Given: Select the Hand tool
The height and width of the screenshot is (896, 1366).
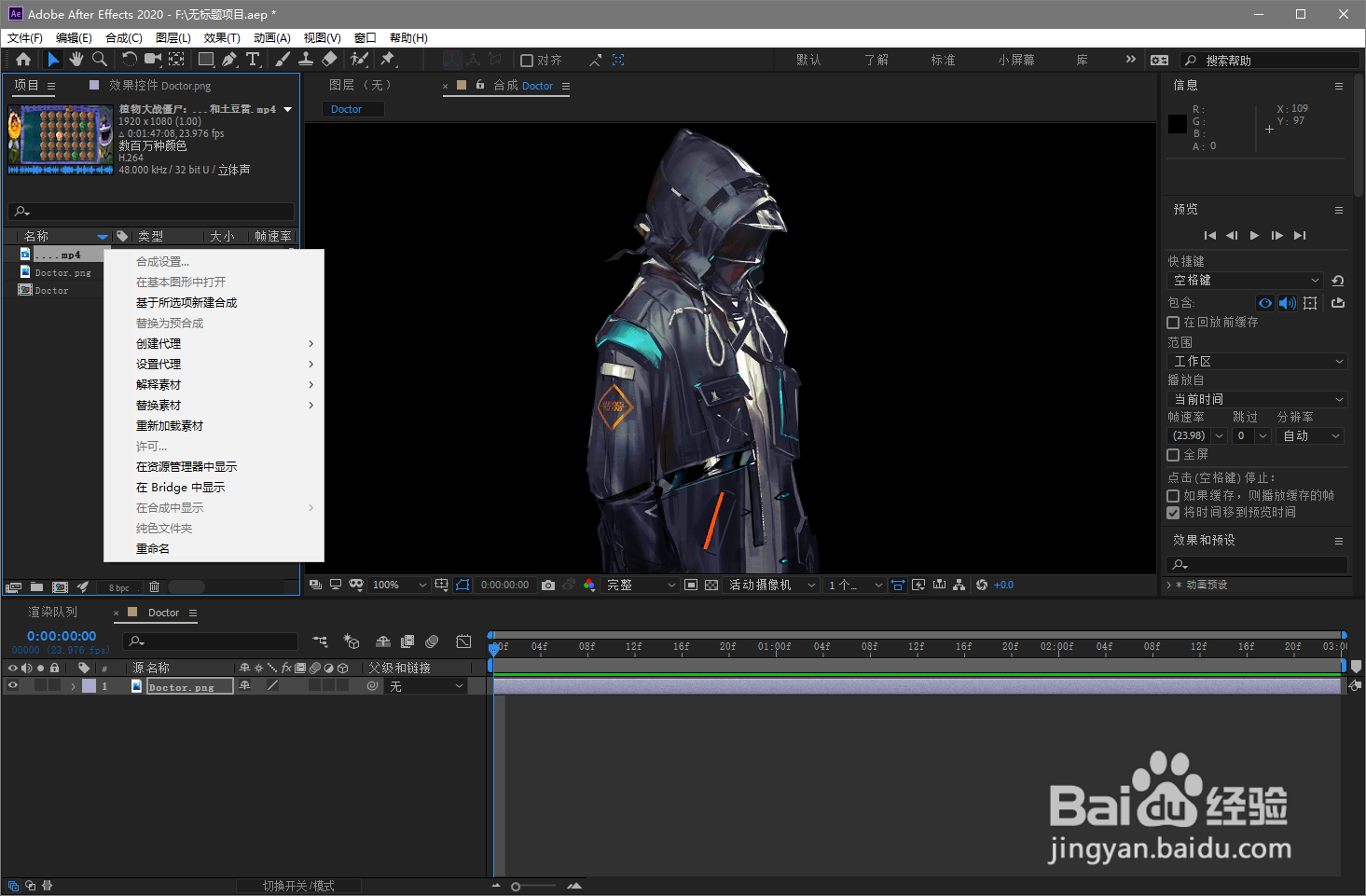Looking at the screenshot, I should click(76, 60).
